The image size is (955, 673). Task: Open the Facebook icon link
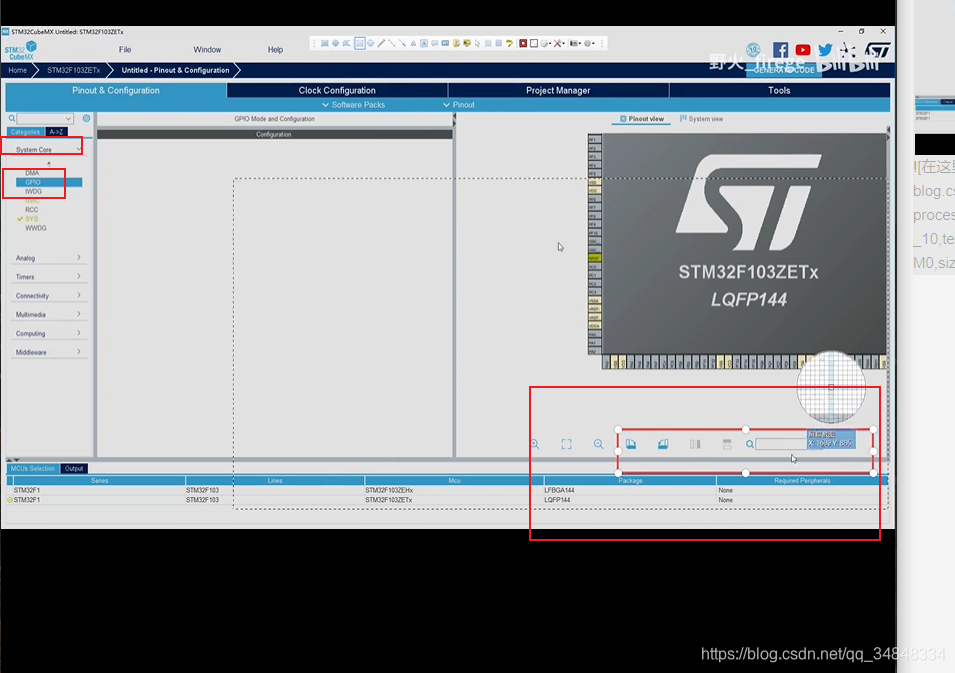[x=780, y=50]
